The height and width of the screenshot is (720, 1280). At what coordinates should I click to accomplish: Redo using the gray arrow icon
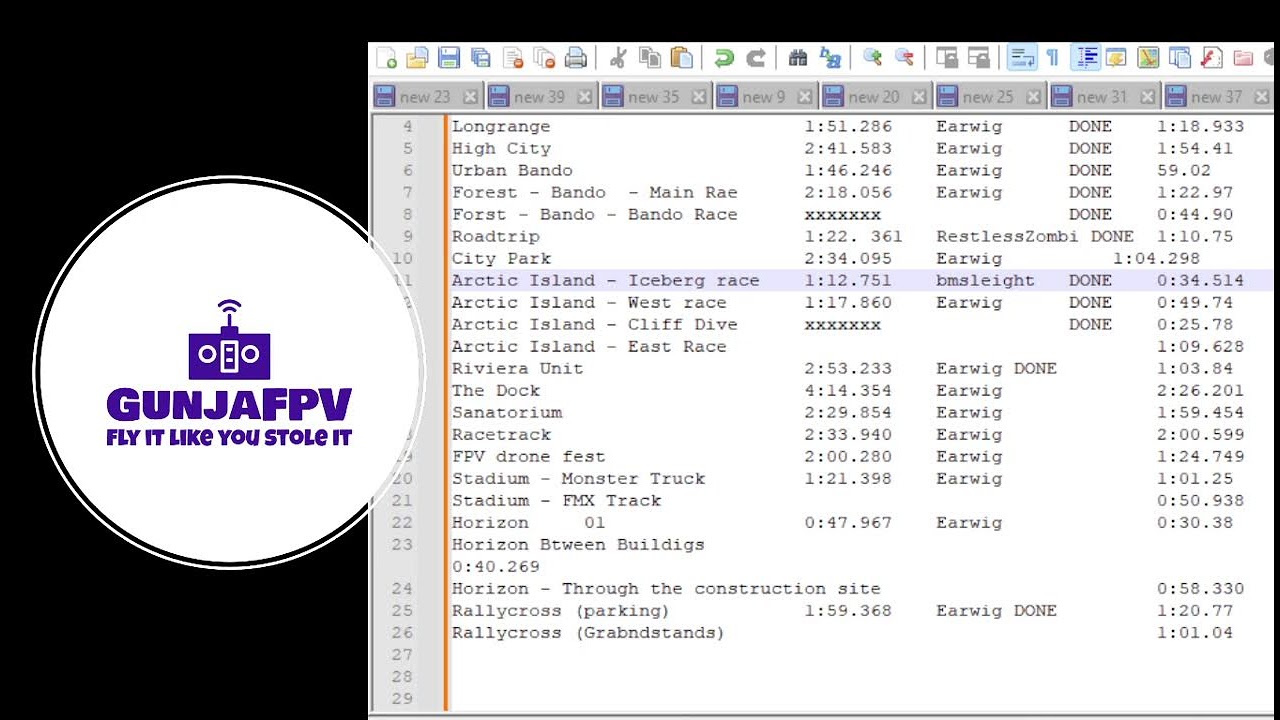pyautogui.click(x=756, y=58)
